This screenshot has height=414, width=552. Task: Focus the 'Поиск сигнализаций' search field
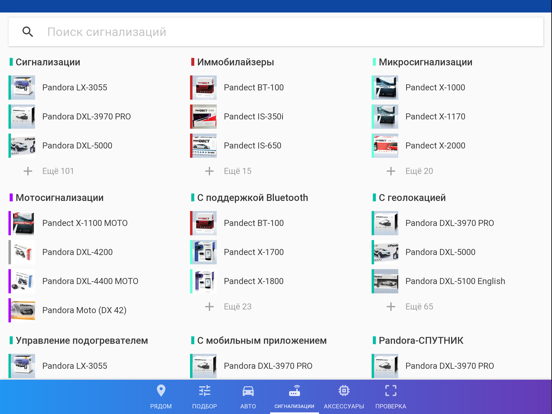[x=276, y=32]
